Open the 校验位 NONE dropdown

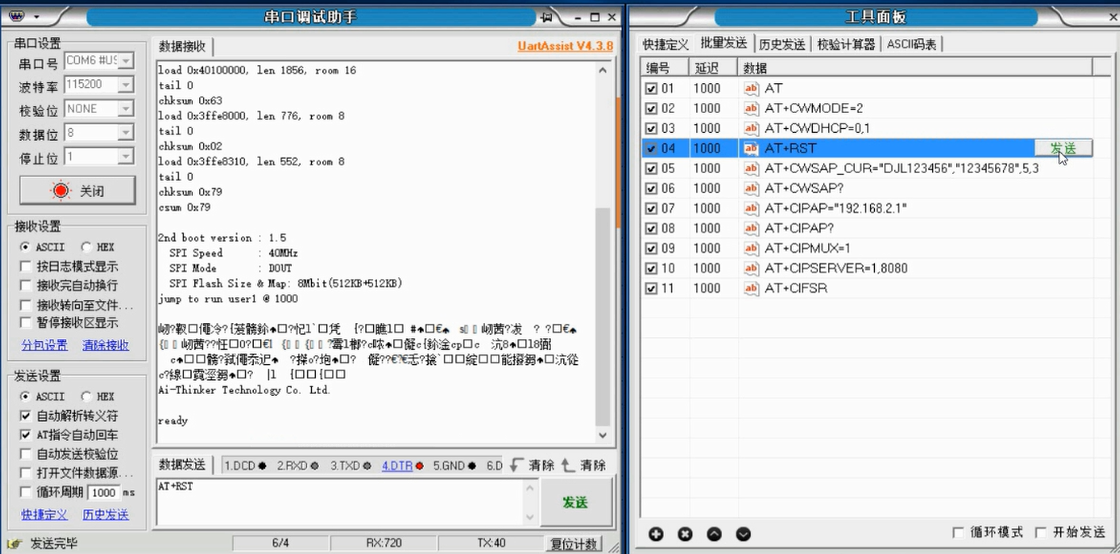126,109
